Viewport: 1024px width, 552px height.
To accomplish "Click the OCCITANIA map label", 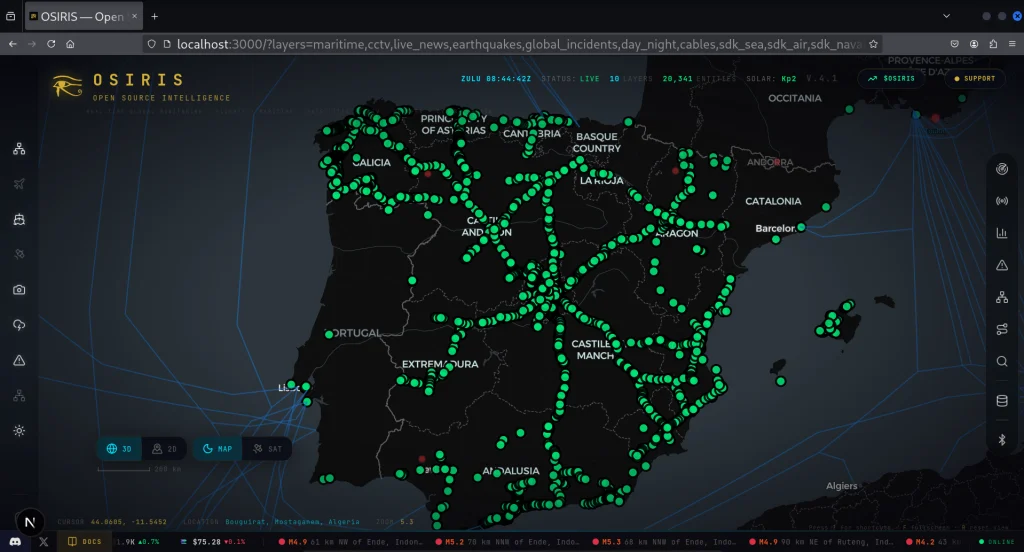I will pyautogui.click(x=795, y=98).
